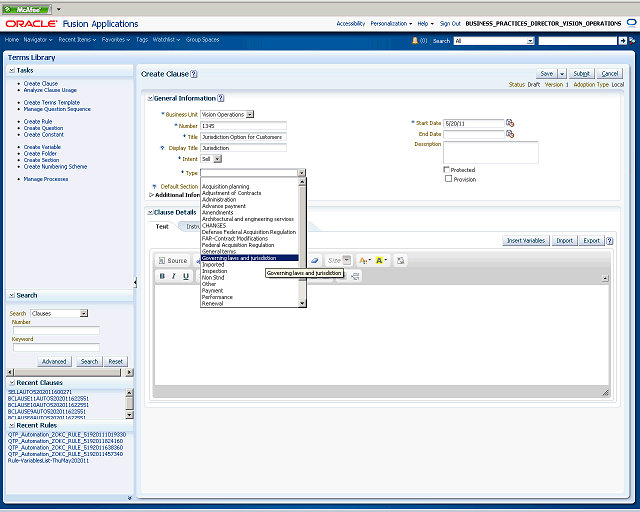This screenshot has height=512, width=640.
Task: Apply italic formatting in clause text
Action: coord(174,276)
